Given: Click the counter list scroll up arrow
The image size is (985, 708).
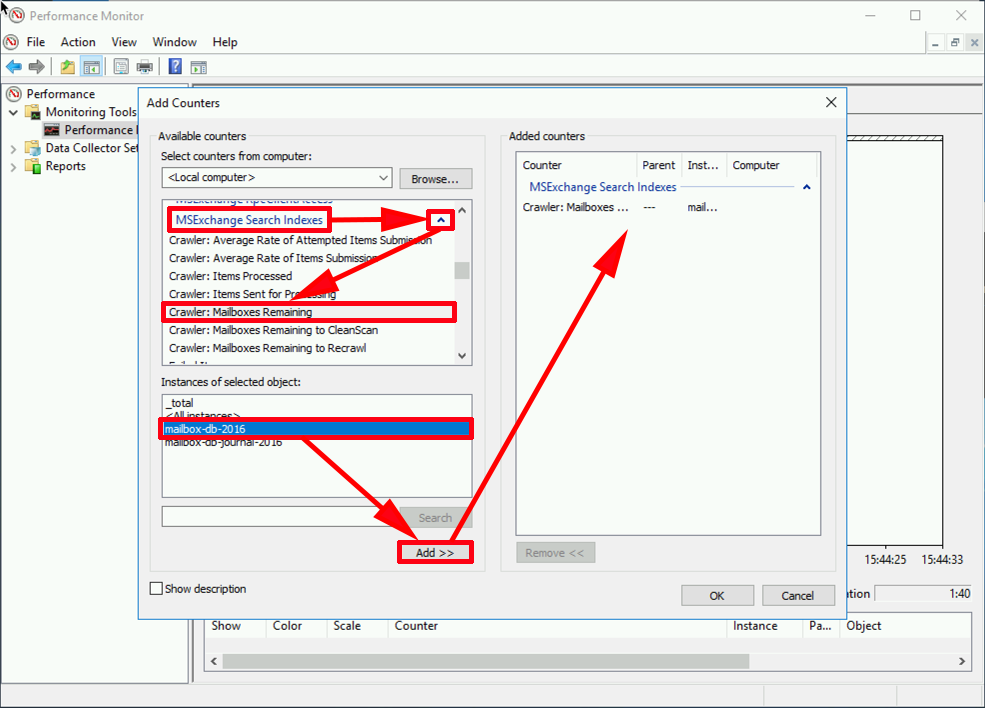Looking at the screenshot, I should (x=462, y=210).
